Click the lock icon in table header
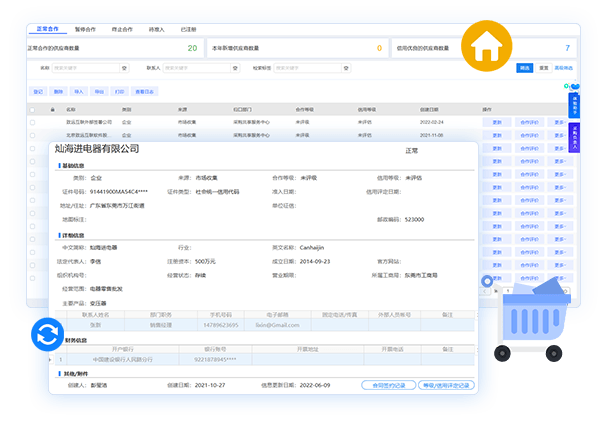This screenshot has width=605, height=428. point(52,110)
